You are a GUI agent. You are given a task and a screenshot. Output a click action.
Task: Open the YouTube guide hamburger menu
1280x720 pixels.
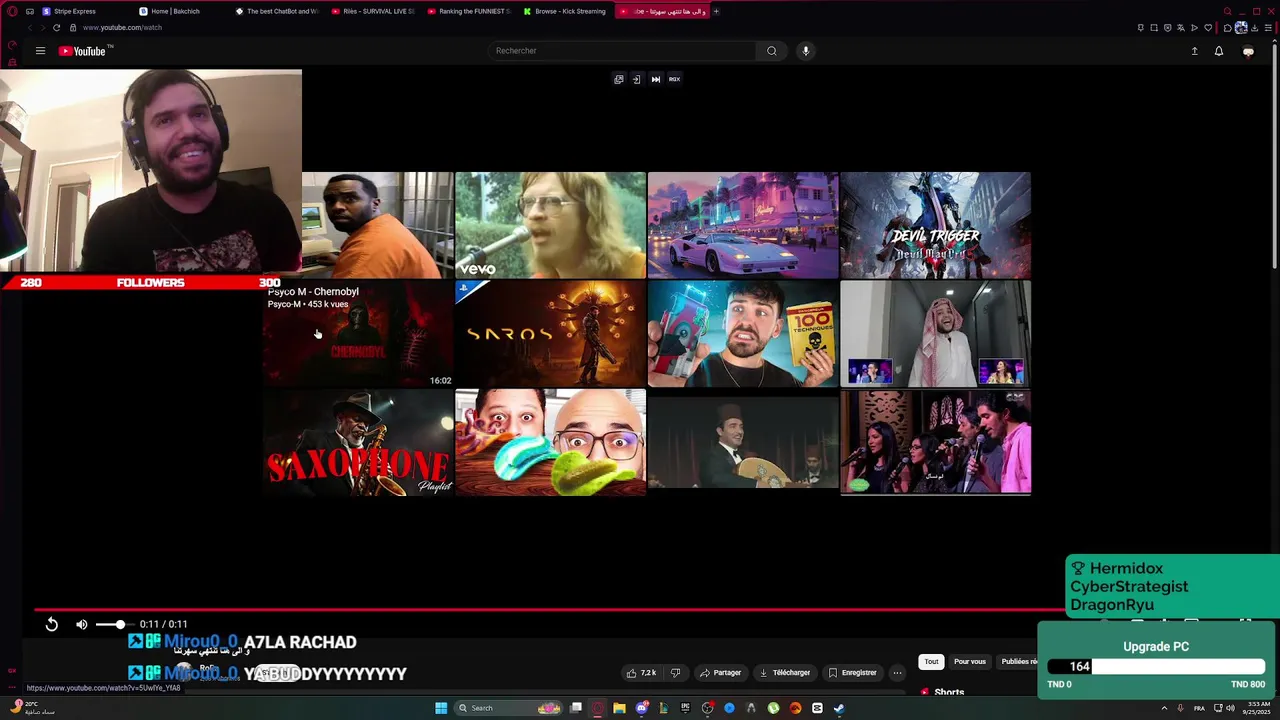(40, 51)
